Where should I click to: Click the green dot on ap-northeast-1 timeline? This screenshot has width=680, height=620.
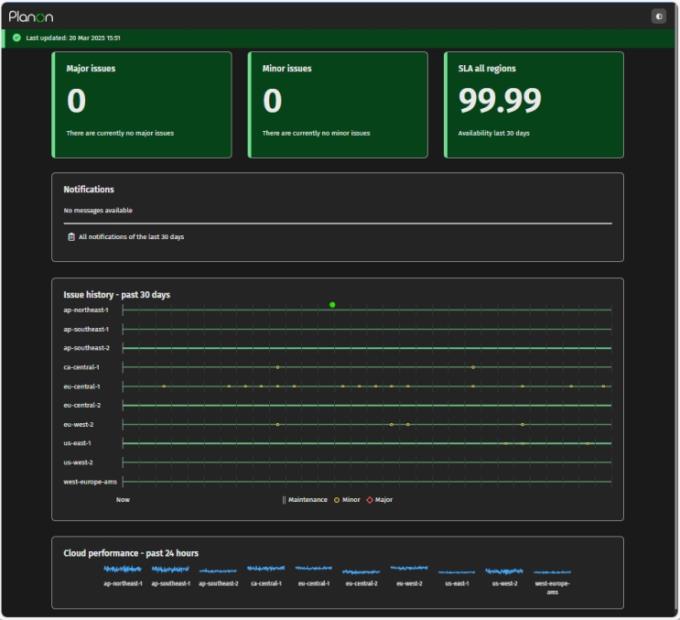(332, 305)
